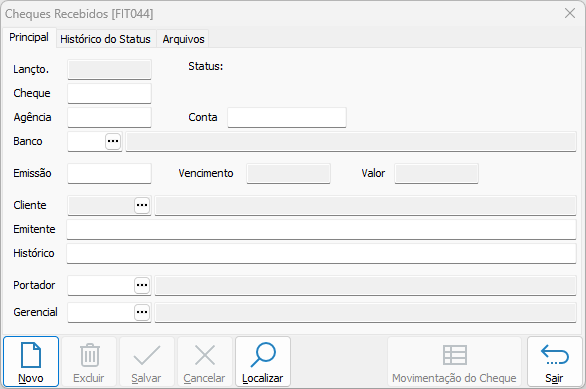Click the Cancelar X button

(205, 361)
